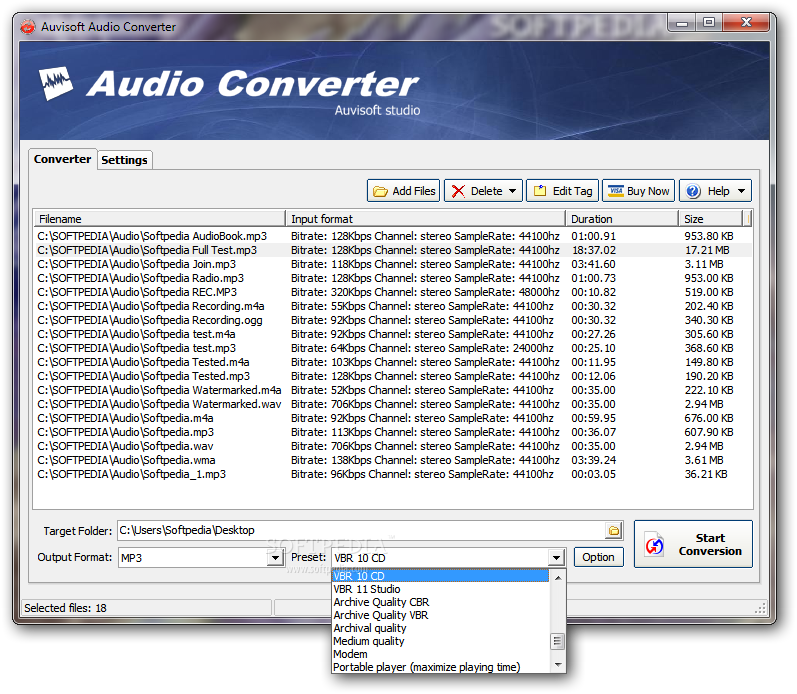Select Softpedia Watermarked.wav row
797x694 pixels.
[x=392, y=404]
